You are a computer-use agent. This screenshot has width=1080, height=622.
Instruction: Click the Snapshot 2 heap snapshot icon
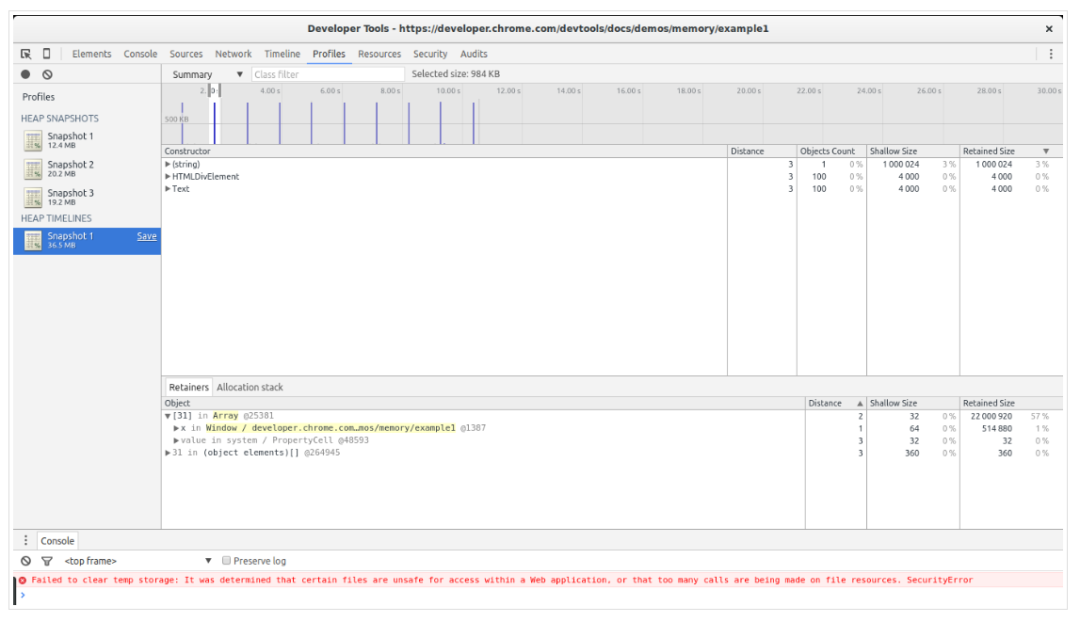(32, 169)
